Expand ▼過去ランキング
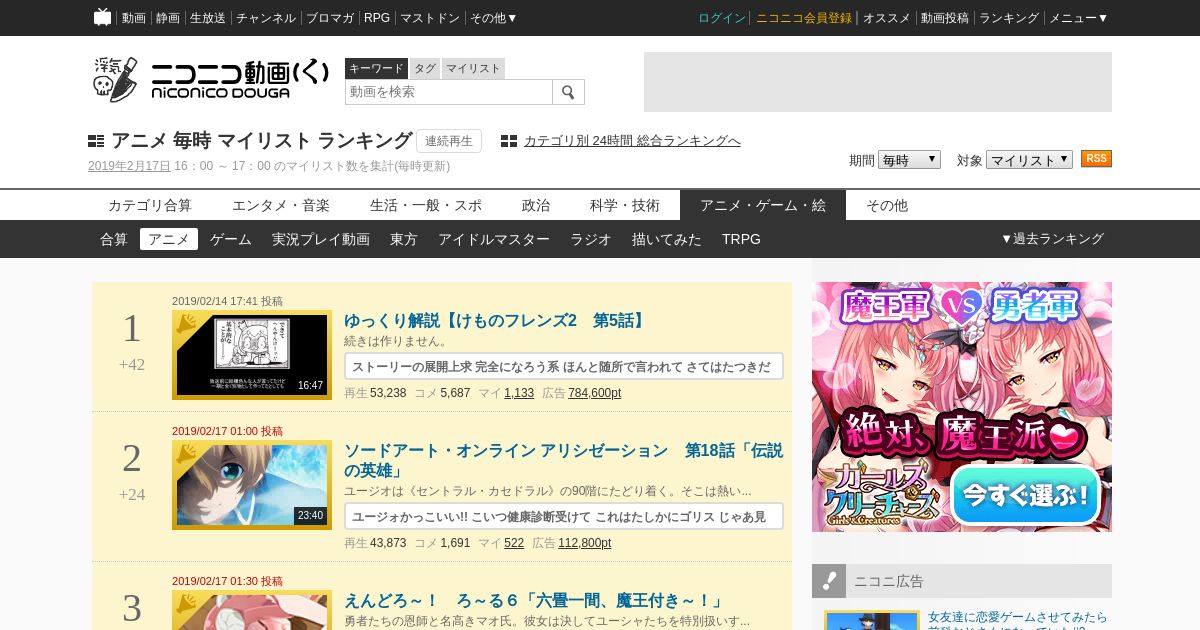This screenshot has height=630, width=1200. pyautogui.click(x=1052, y=239)
